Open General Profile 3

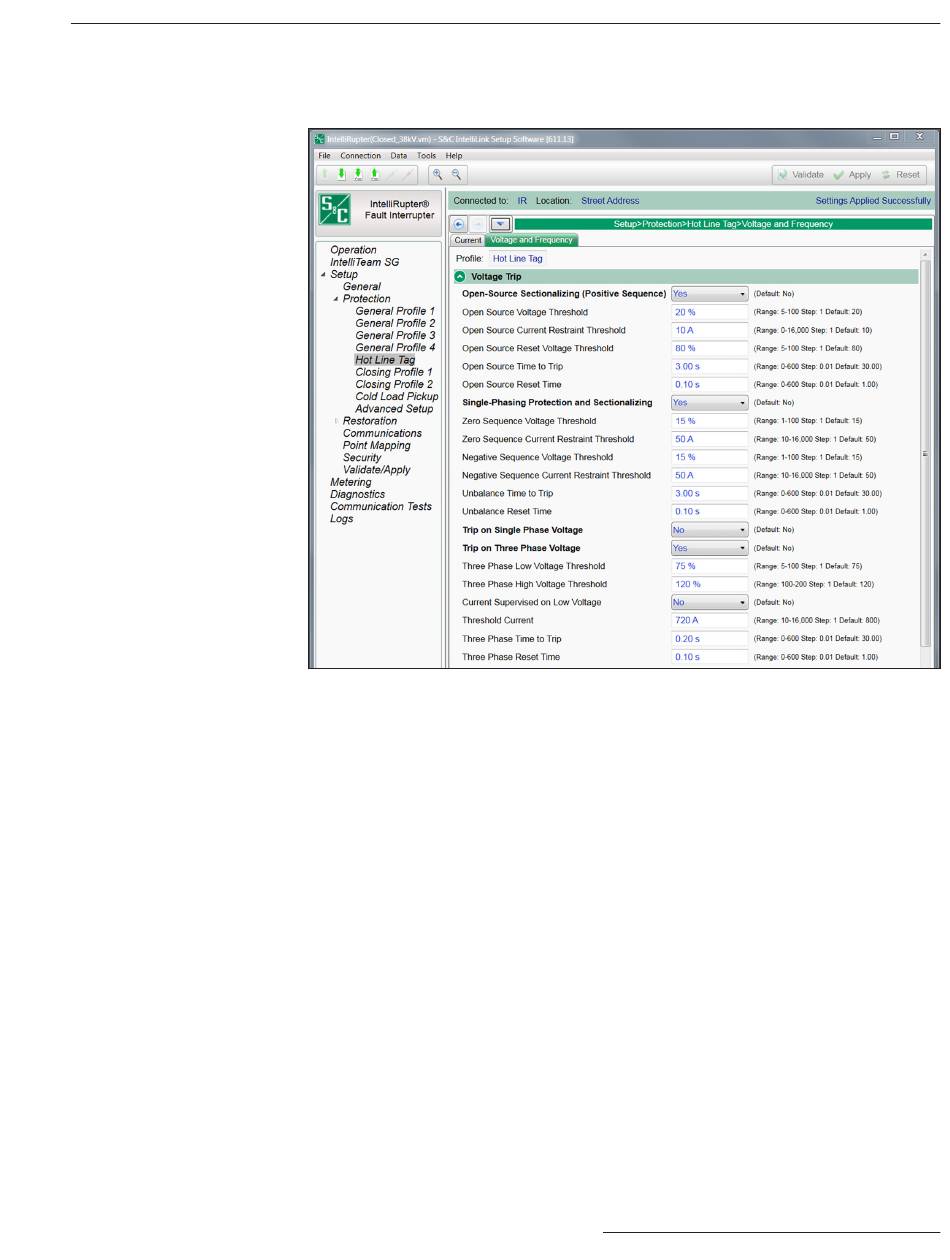395,335
